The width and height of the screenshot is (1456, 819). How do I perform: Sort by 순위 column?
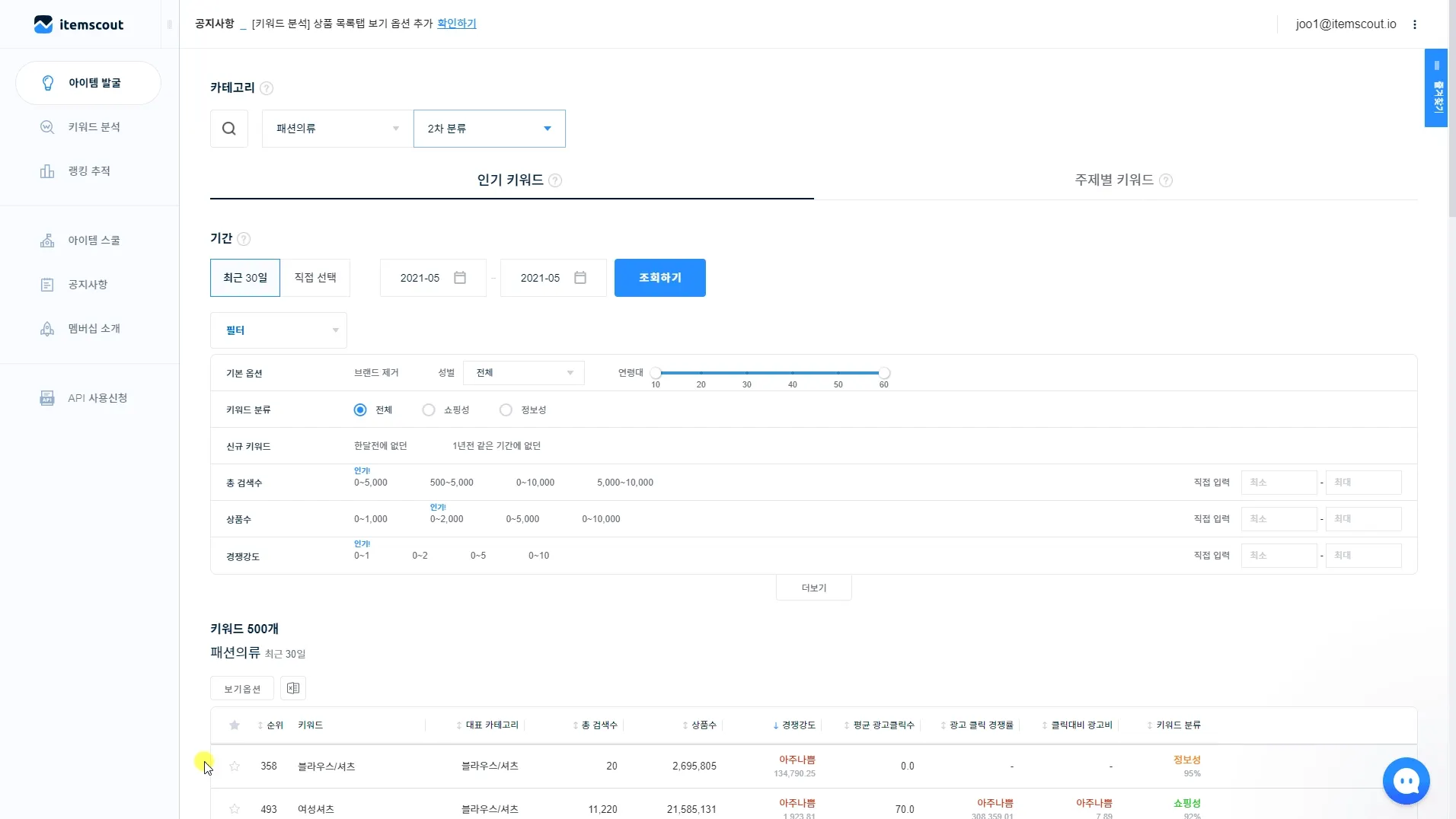pyautogui.click(x=271, y=725)
